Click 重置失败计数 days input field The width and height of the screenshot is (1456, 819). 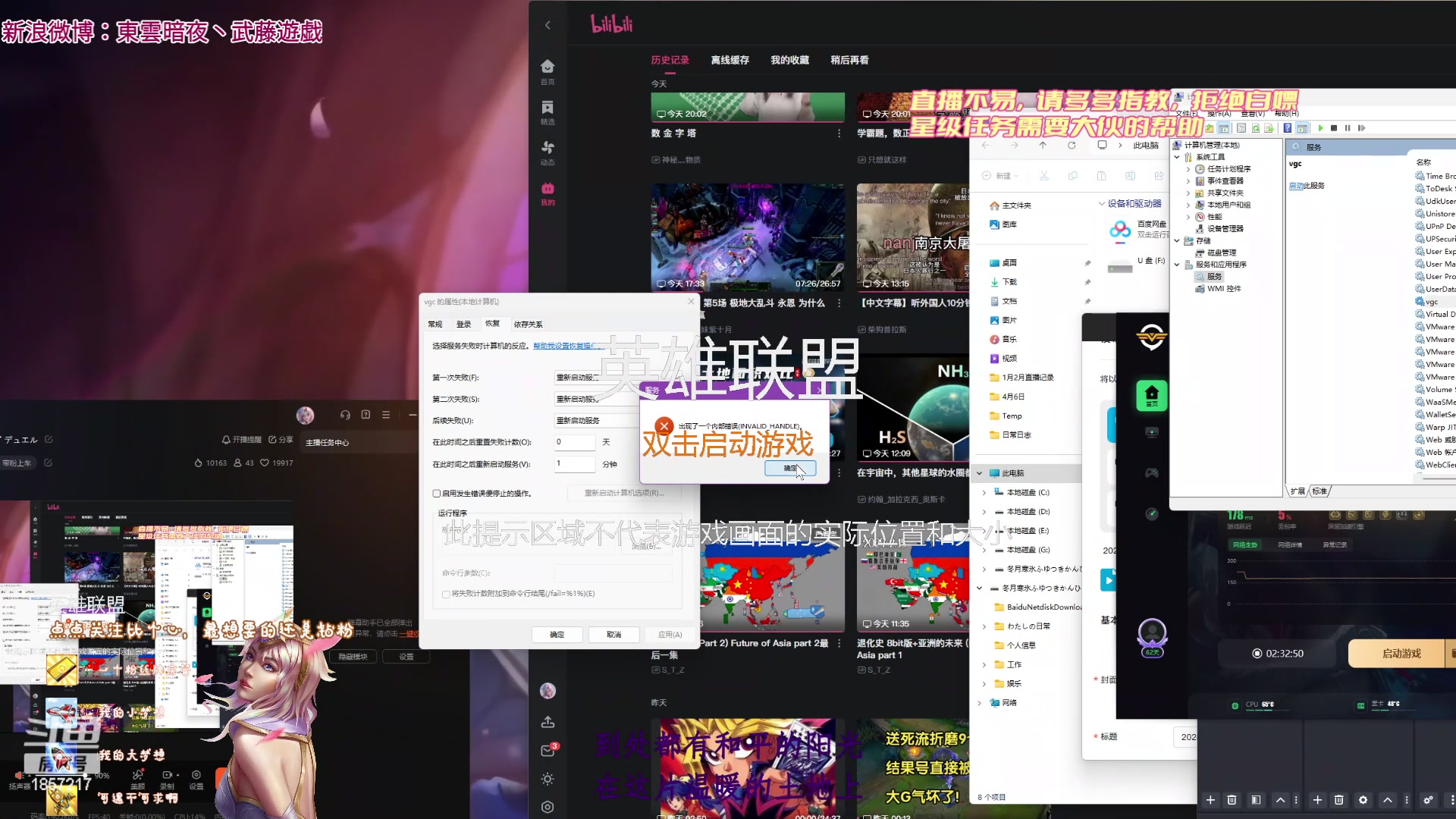[575, 442]
